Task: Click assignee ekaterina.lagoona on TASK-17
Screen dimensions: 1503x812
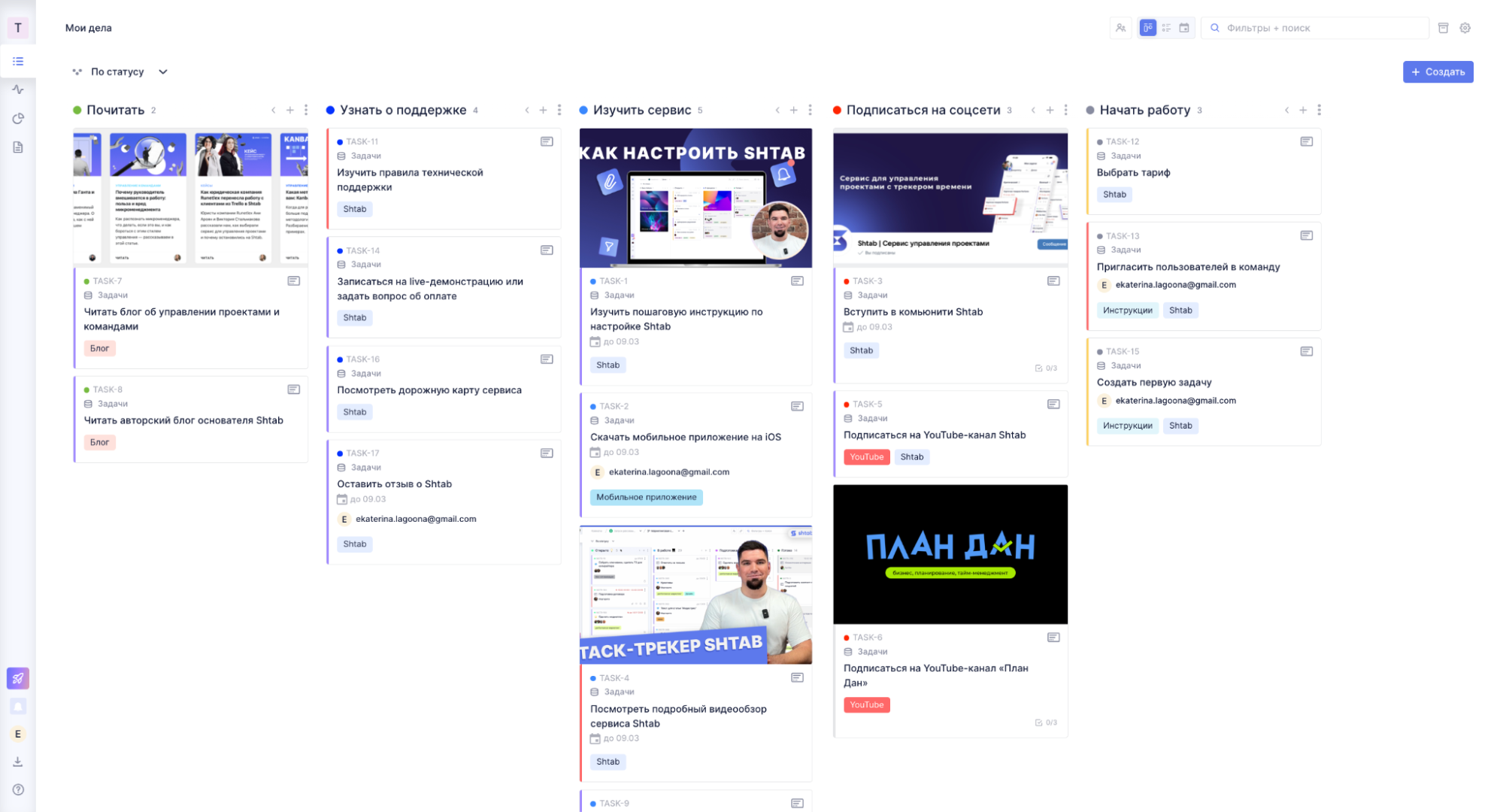Action: tap(407, 519)
